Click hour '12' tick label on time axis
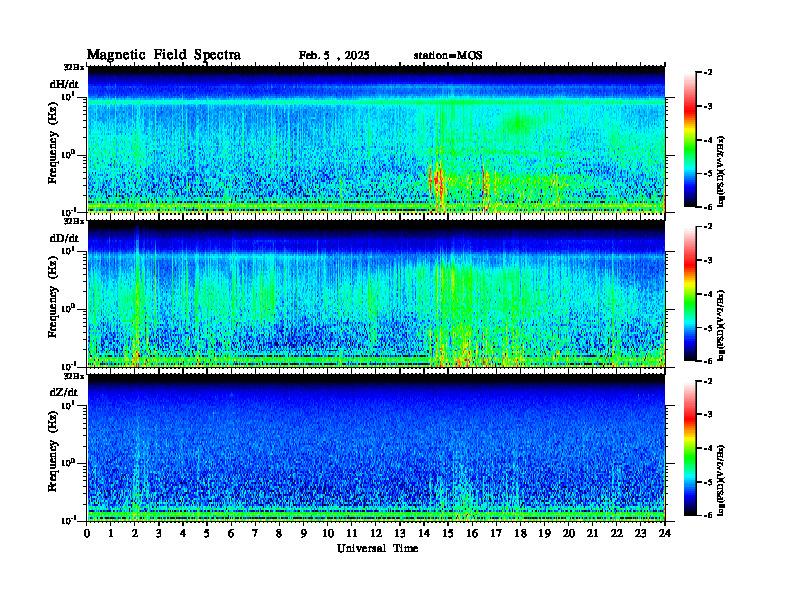 pos(376,534)
